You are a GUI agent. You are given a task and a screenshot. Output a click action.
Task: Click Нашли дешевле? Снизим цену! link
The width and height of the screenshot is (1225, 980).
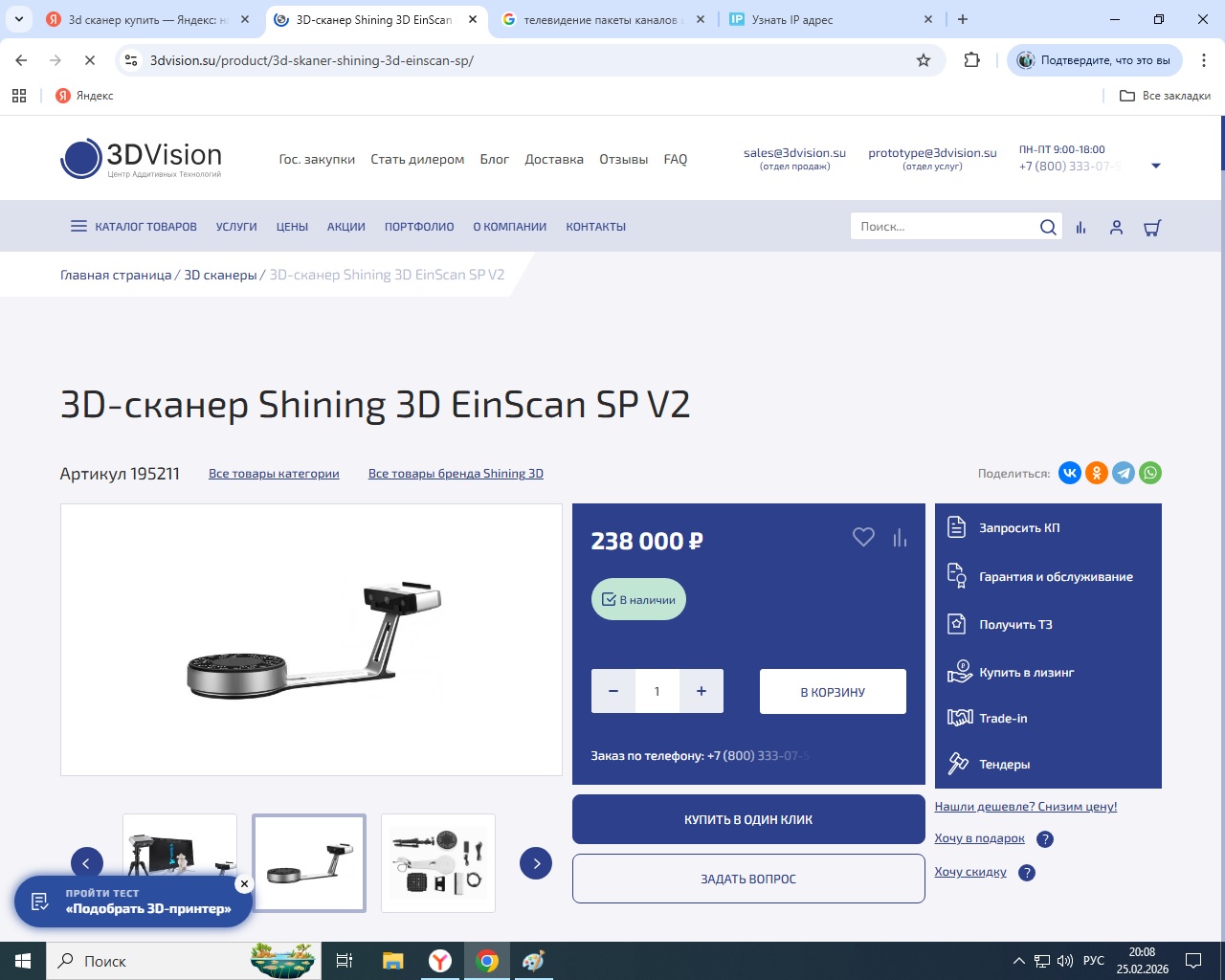(x=1026, y=807)
